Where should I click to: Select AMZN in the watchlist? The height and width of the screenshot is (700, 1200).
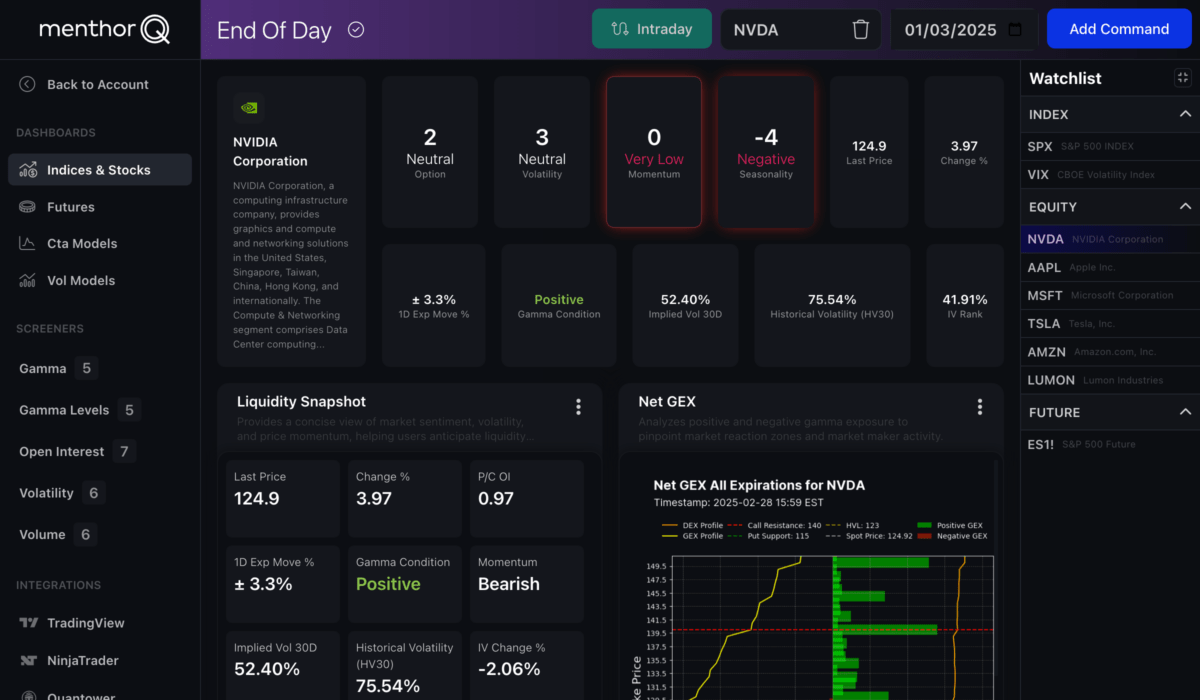click(x=1110, y=352)
